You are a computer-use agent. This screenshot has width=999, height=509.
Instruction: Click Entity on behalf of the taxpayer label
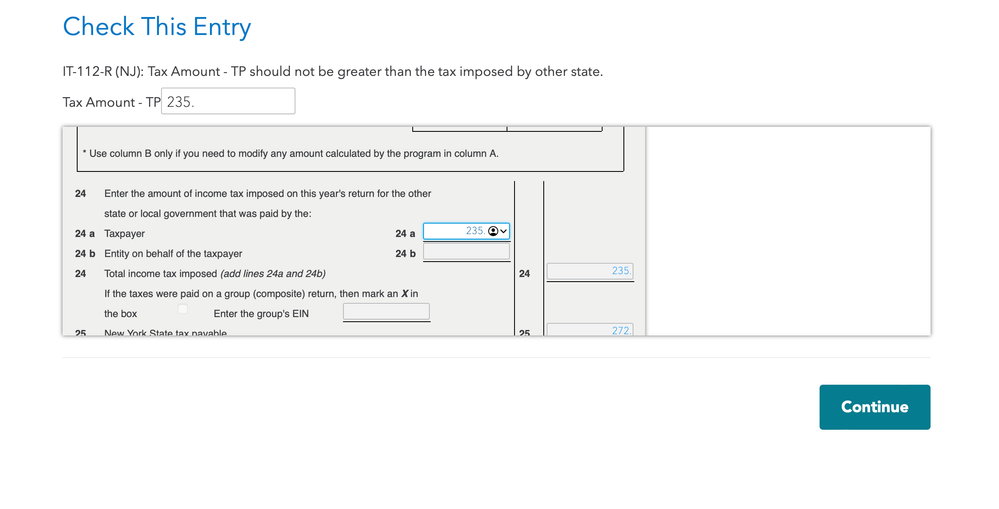pyautogui.click(x=173, y=254)
